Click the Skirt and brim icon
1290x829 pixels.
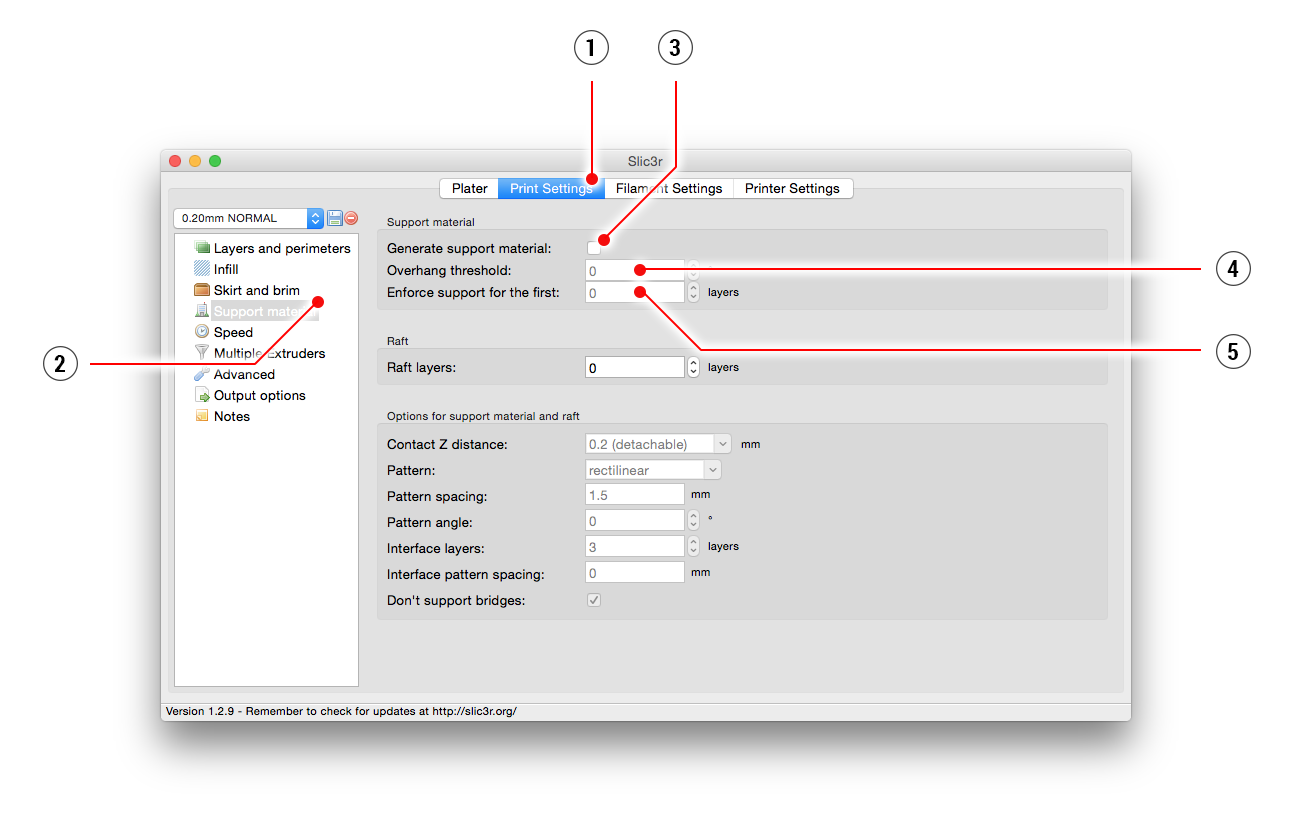pos(202,290)
